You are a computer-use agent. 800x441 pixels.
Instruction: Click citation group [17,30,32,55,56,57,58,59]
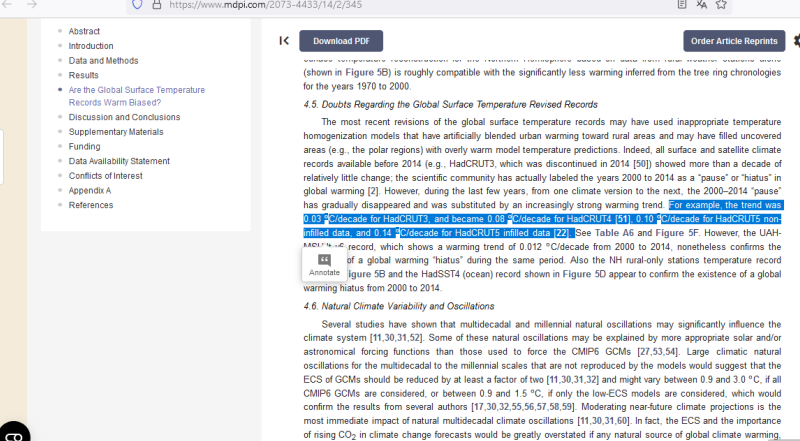click(523, 407)
